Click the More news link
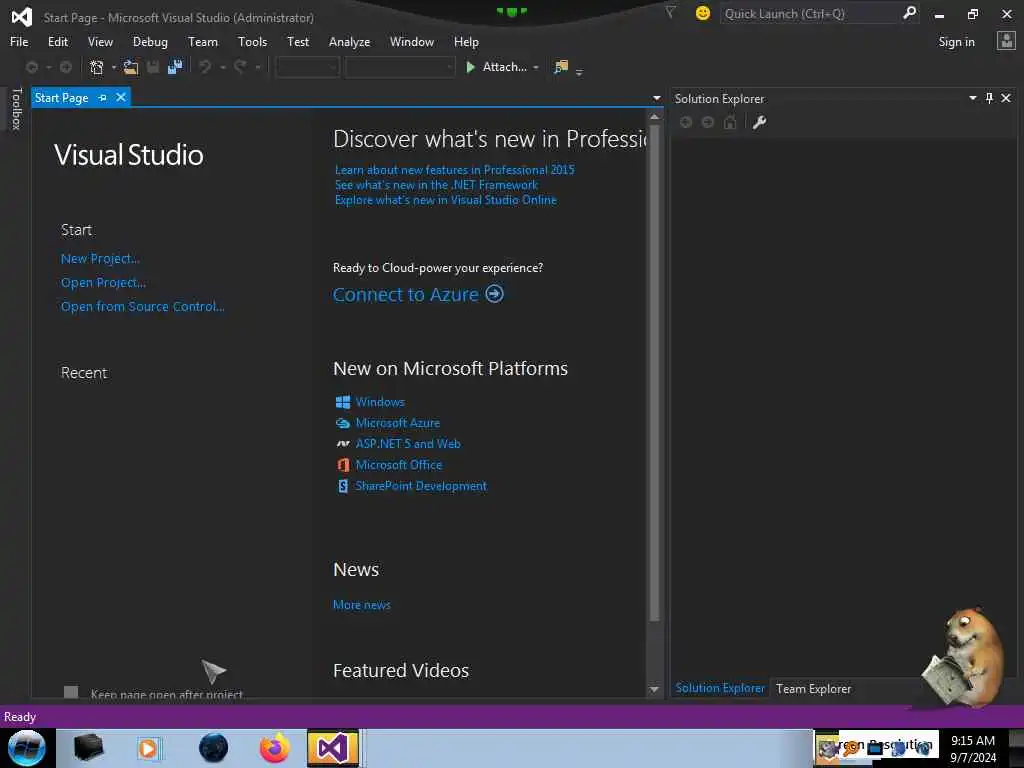The height and width of the screenshot is (768, 1024). (361, 605)
